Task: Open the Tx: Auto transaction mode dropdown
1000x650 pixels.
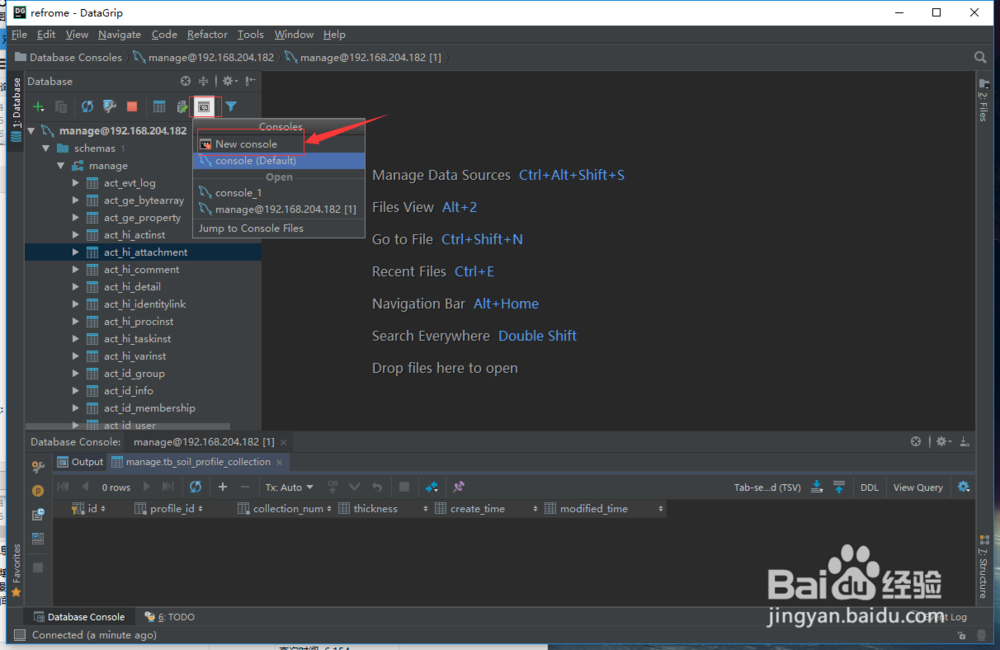Action: click(290, 487)
